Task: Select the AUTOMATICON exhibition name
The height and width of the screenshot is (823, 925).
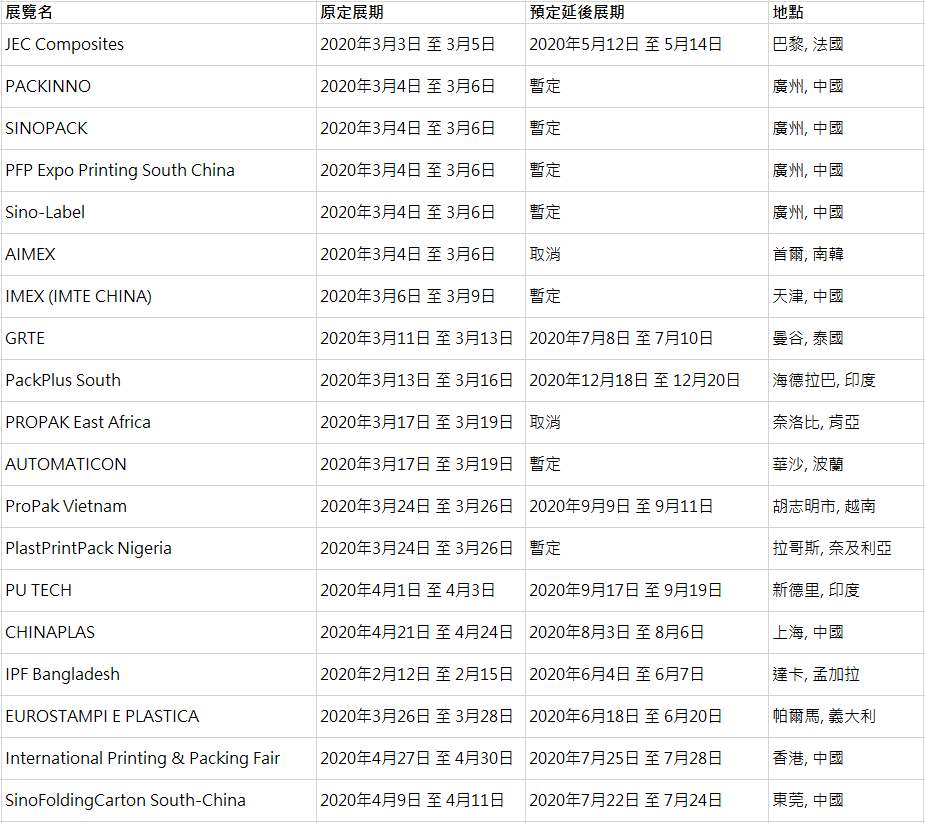Action: click(65, 464)
